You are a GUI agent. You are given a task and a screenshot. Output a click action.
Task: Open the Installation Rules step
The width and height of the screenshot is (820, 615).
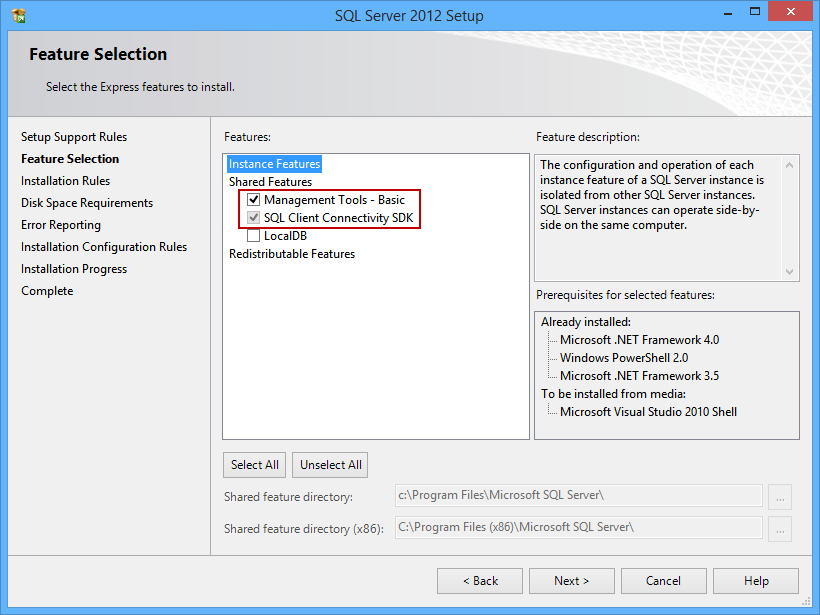click(x=65, y=180)
